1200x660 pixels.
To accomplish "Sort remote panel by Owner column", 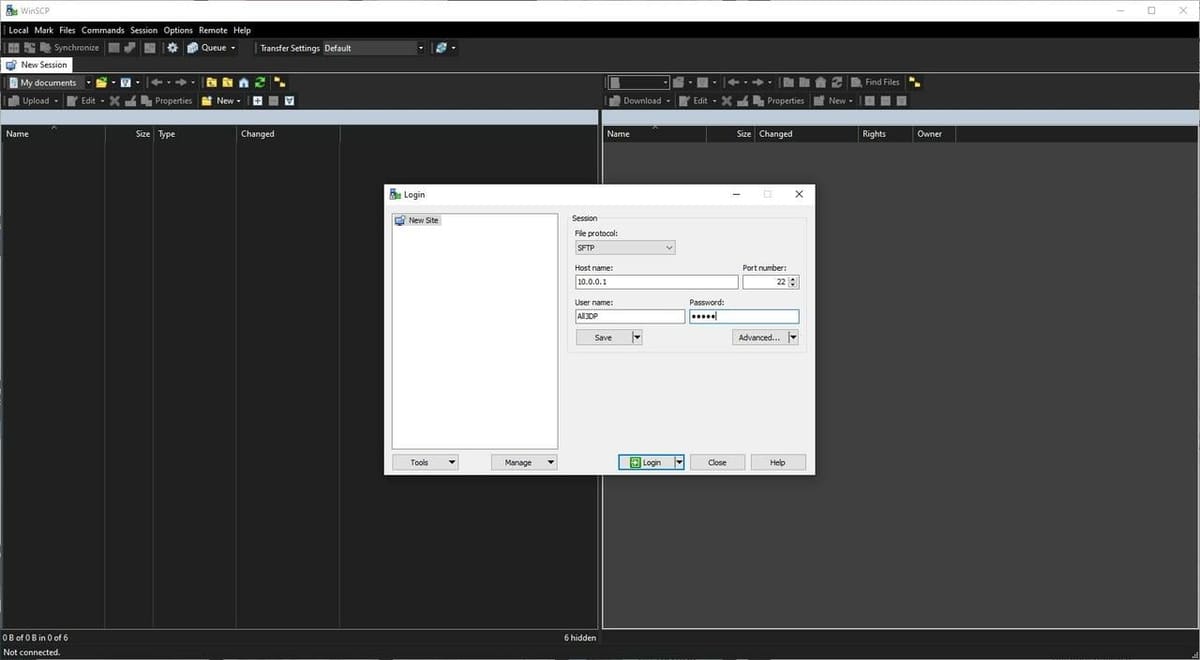I will (935, 134).
